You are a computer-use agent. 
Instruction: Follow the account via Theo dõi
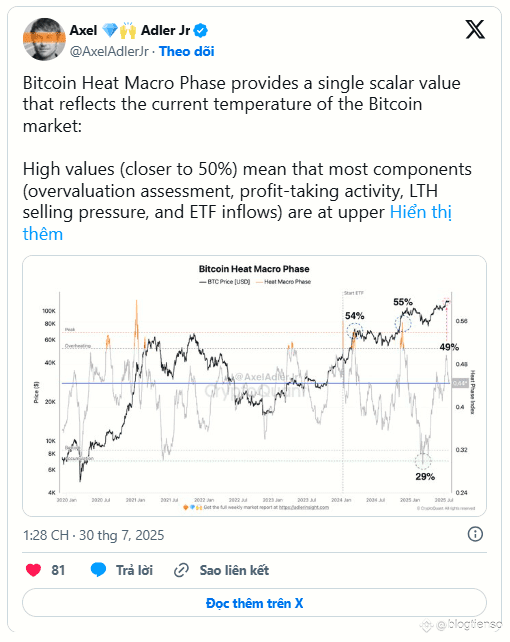tap(187, 52)
